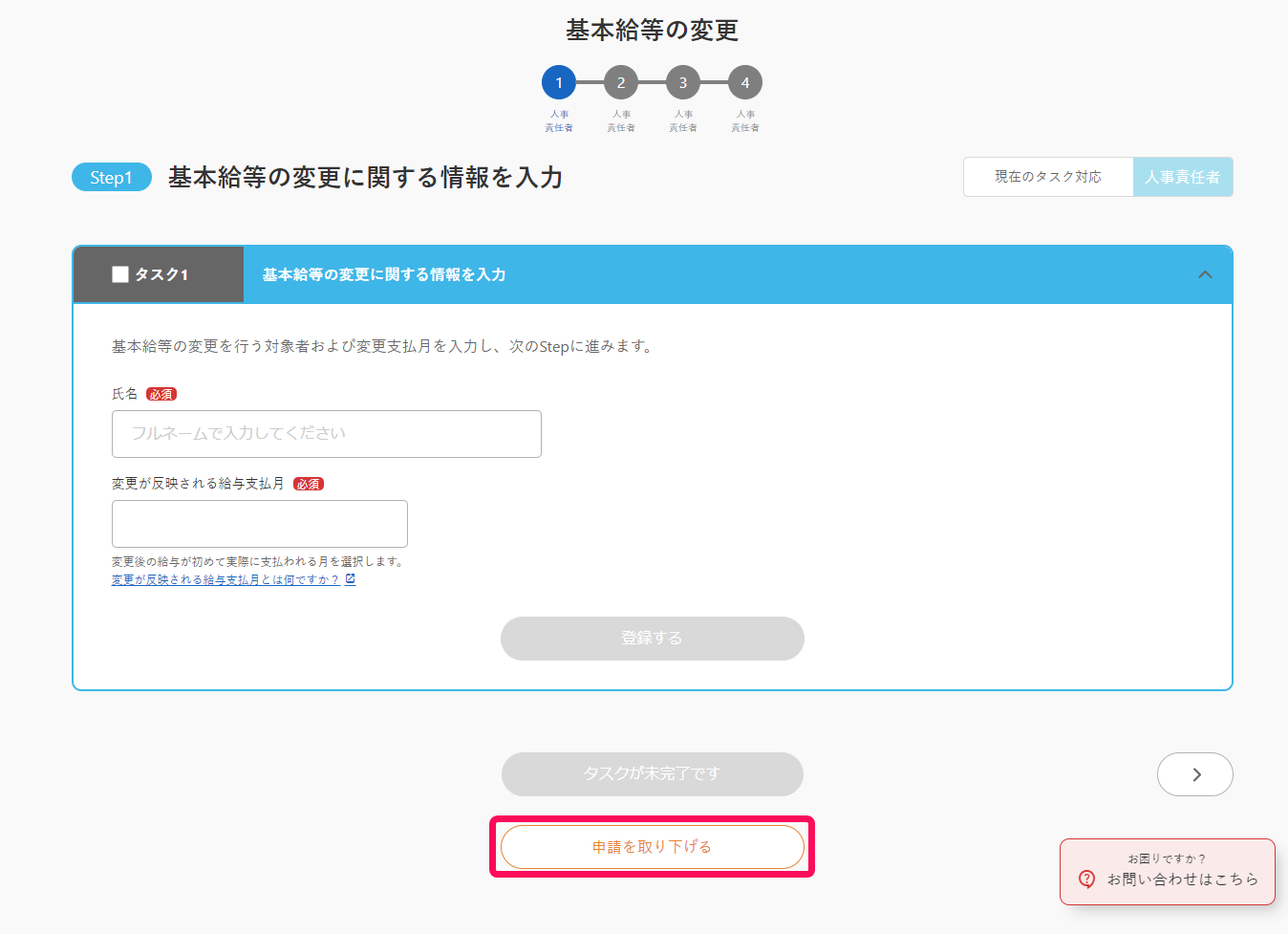Click the 必須 badge next to 氏名
Viewport: 1288px width, 934px height.
pos(161,394)
